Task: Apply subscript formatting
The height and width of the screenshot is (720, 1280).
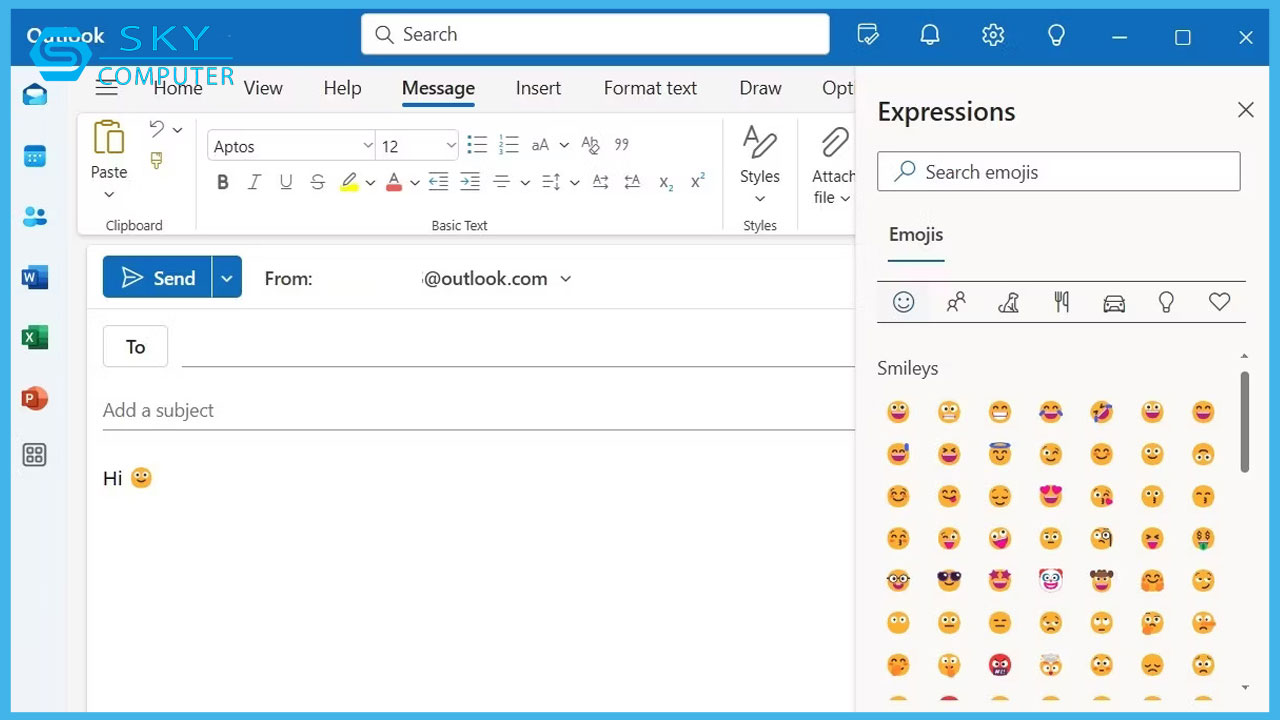Action: pyautogui.click(x=665, y=182)
